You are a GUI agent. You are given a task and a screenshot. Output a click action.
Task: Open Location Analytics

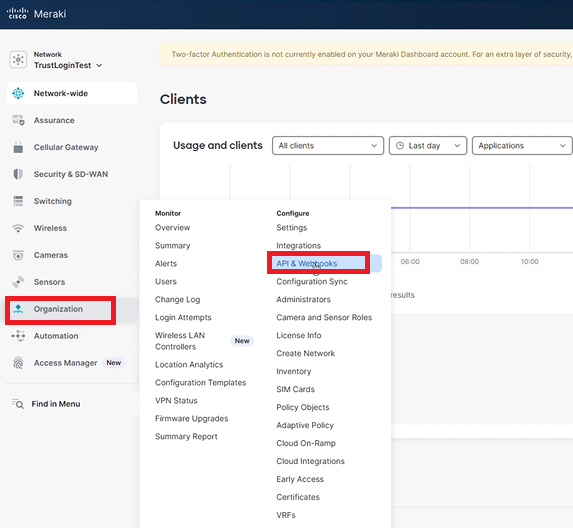[x=189, y=365]
